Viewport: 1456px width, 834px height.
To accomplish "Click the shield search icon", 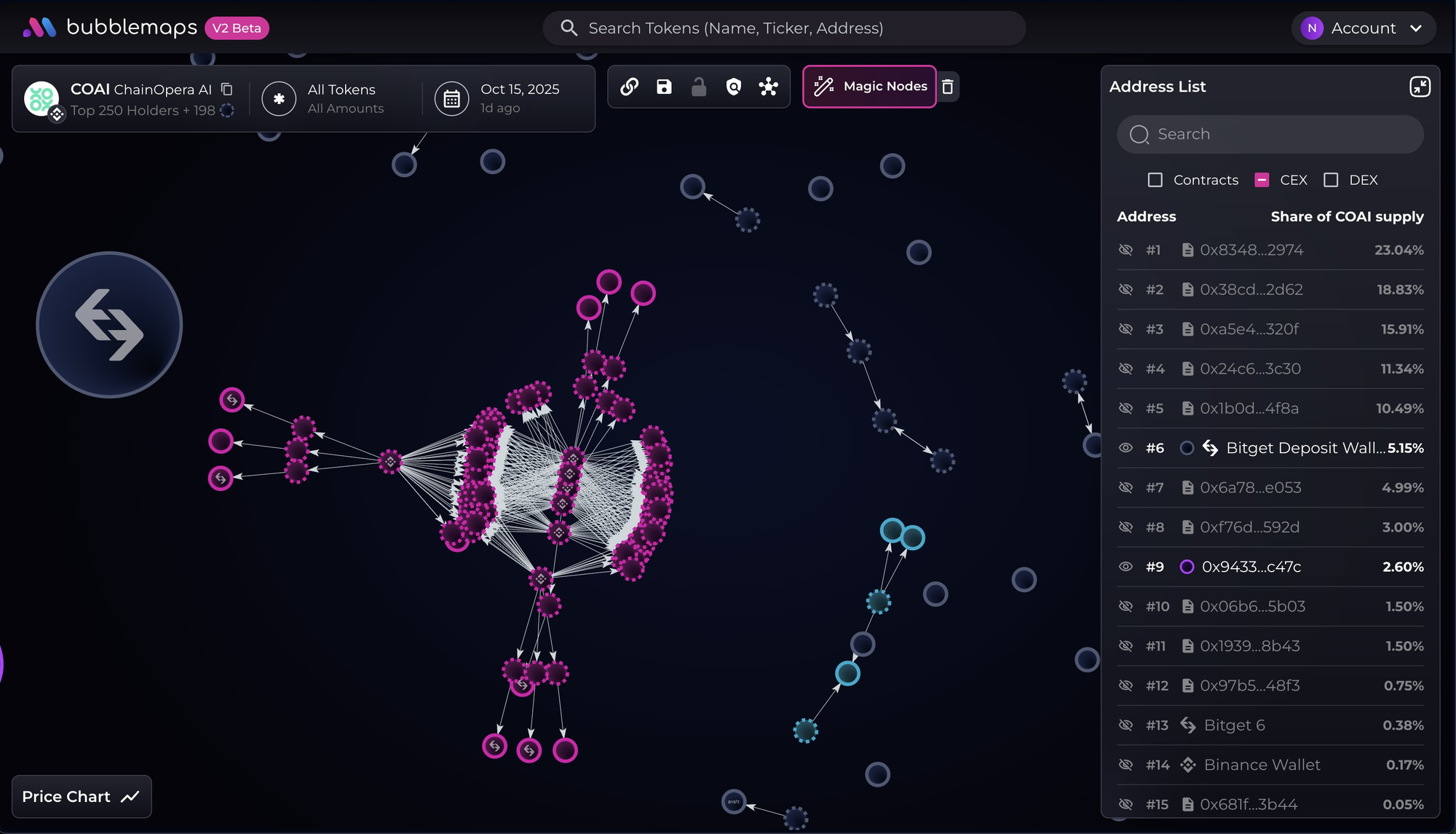I will click(734, 87).
